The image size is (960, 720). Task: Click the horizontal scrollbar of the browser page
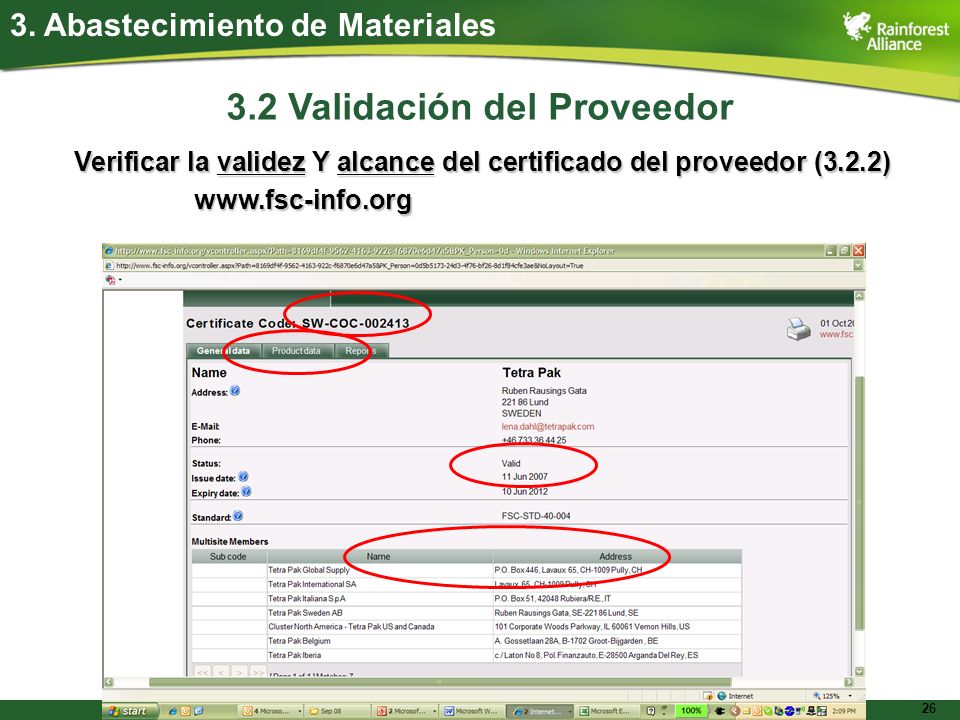(x=440, y=681)
